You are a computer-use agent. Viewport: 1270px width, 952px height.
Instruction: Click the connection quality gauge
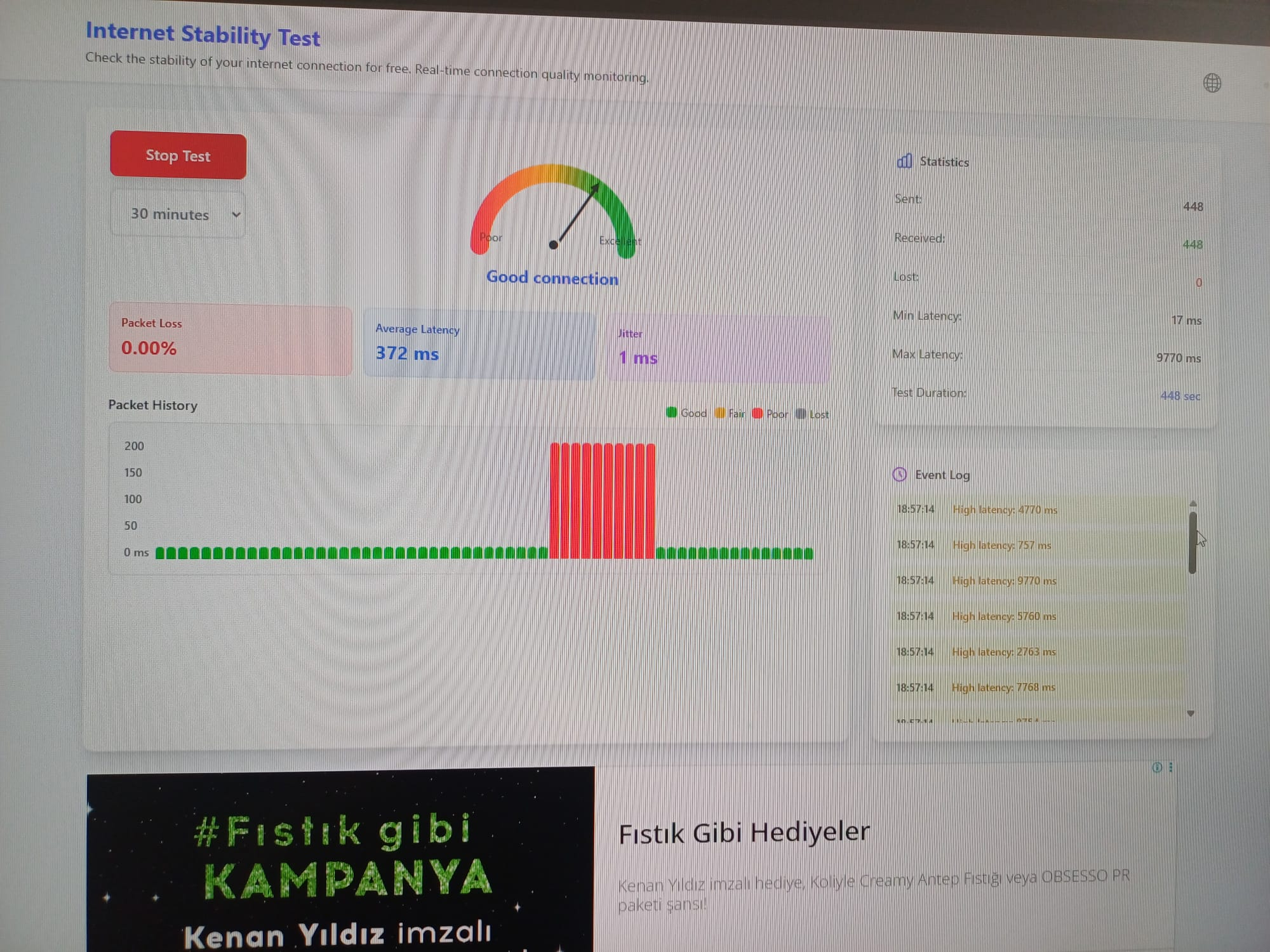[552, 211]
